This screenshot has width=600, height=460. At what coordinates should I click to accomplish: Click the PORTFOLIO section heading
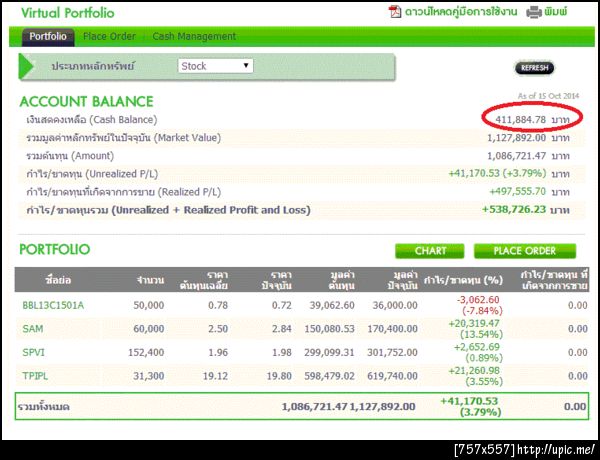click(x=55, y=250)
